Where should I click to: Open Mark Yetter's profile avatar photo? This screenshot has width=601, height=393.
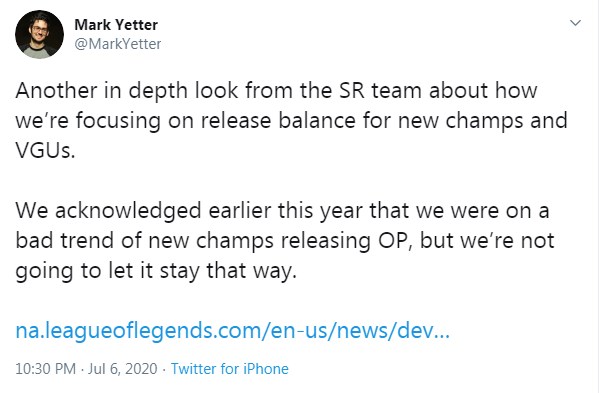point(39,34)
